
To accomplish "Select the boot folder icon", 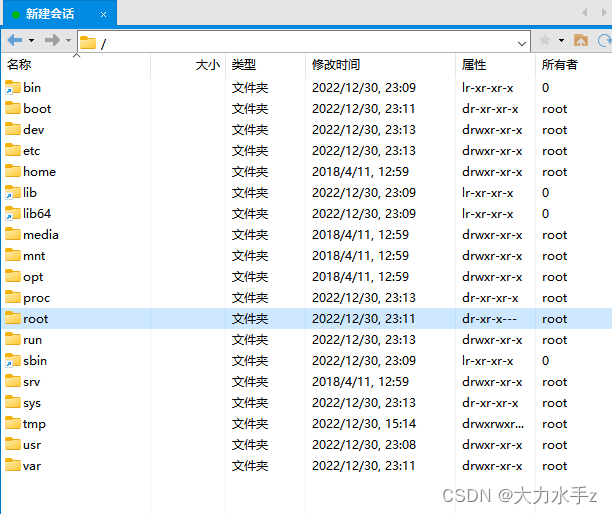I will point(12,108).
